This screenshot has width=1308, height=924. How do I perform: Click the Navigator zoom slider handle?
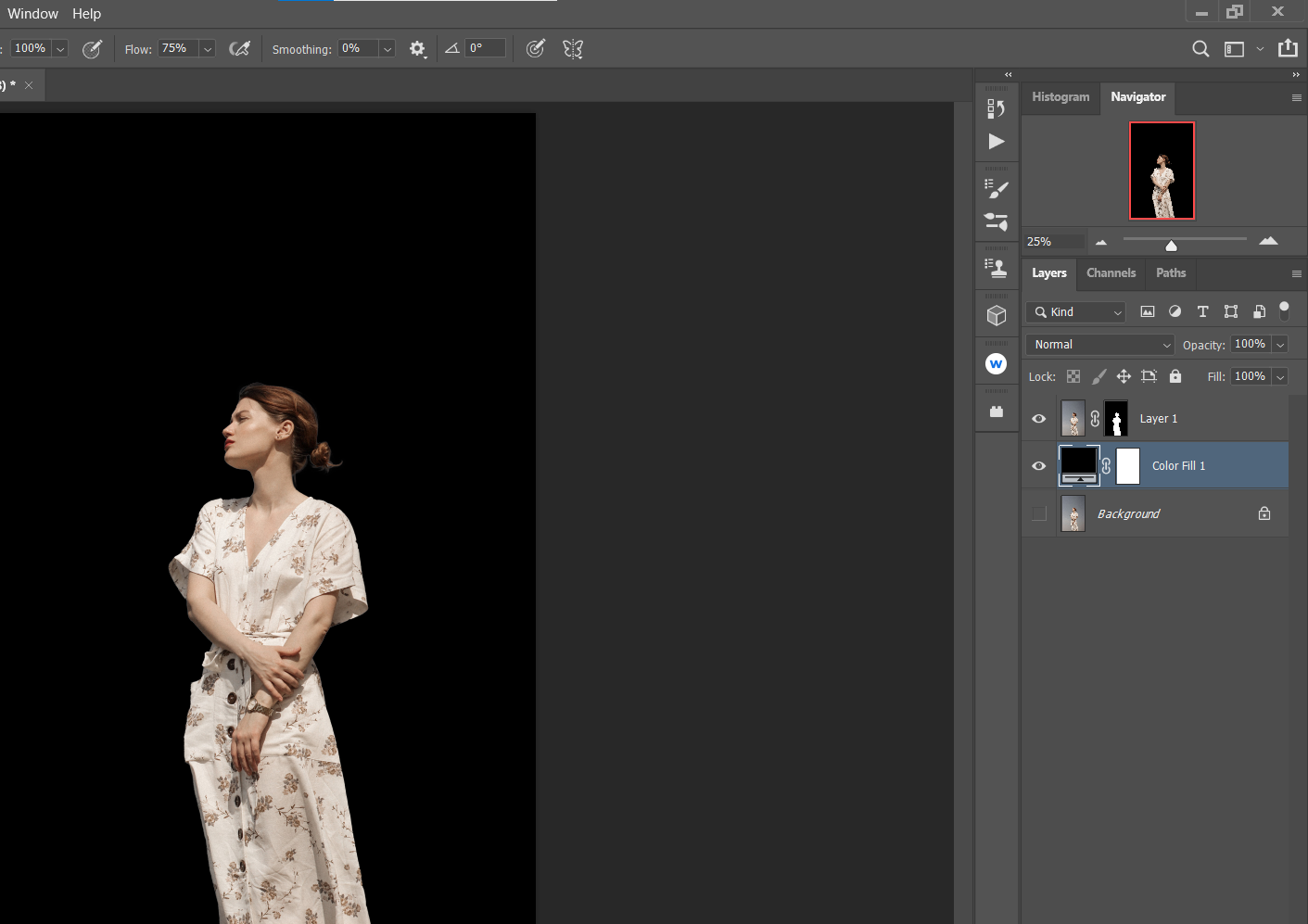tap(1171, 246)
